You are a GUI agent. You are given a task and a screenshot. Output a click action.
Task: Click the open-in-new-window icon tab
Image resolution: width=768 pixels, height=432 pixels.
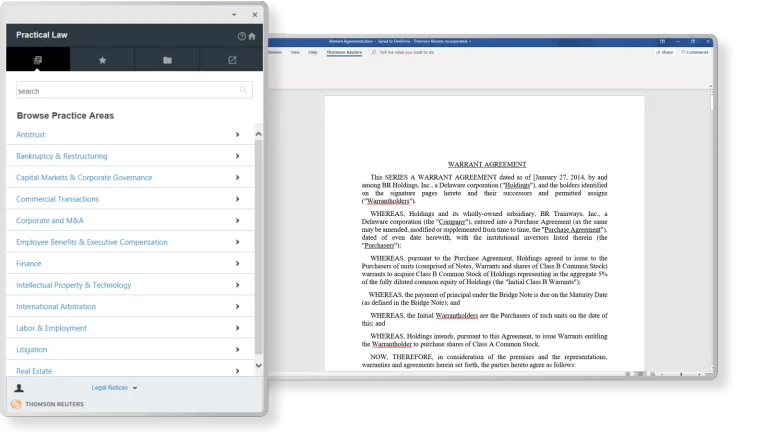(x=232, y=60)
